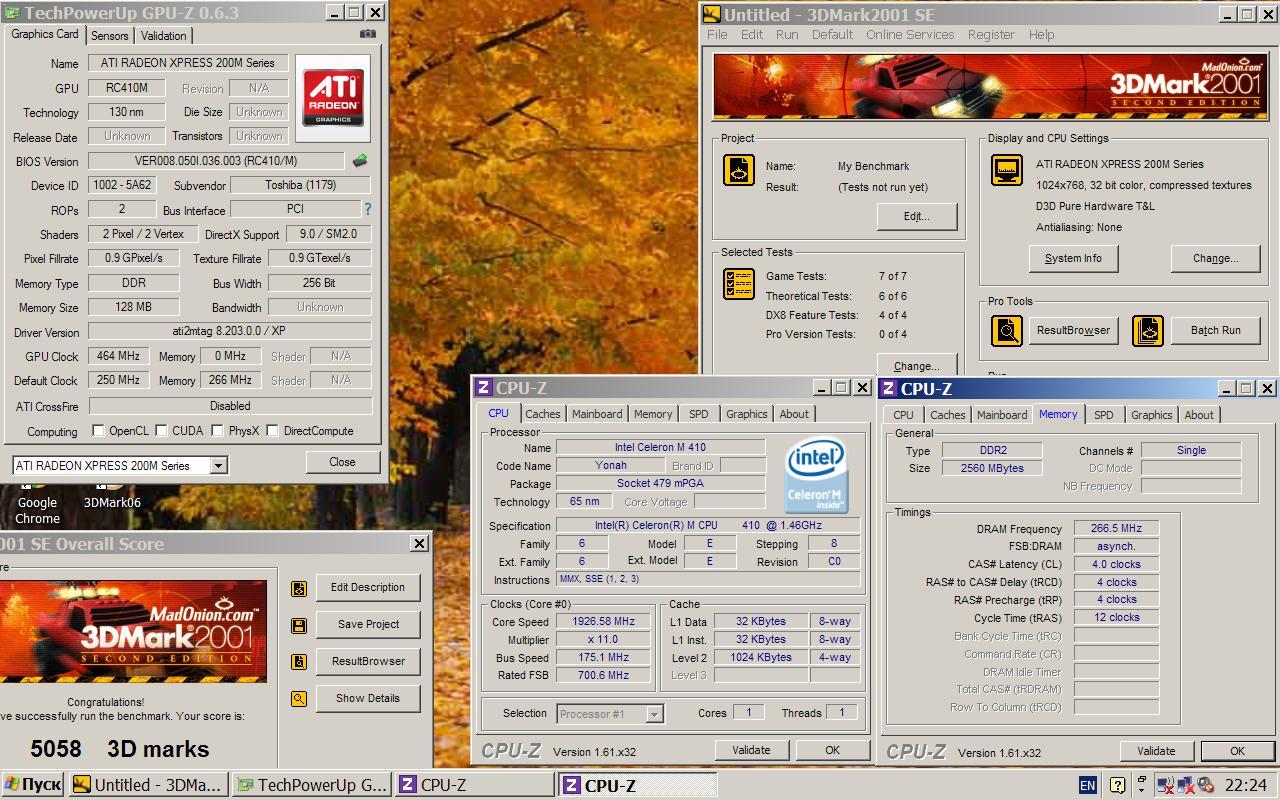Click the magnifier icon beside Show Details
1280x800 pixels.
click(x=299, y=699)
